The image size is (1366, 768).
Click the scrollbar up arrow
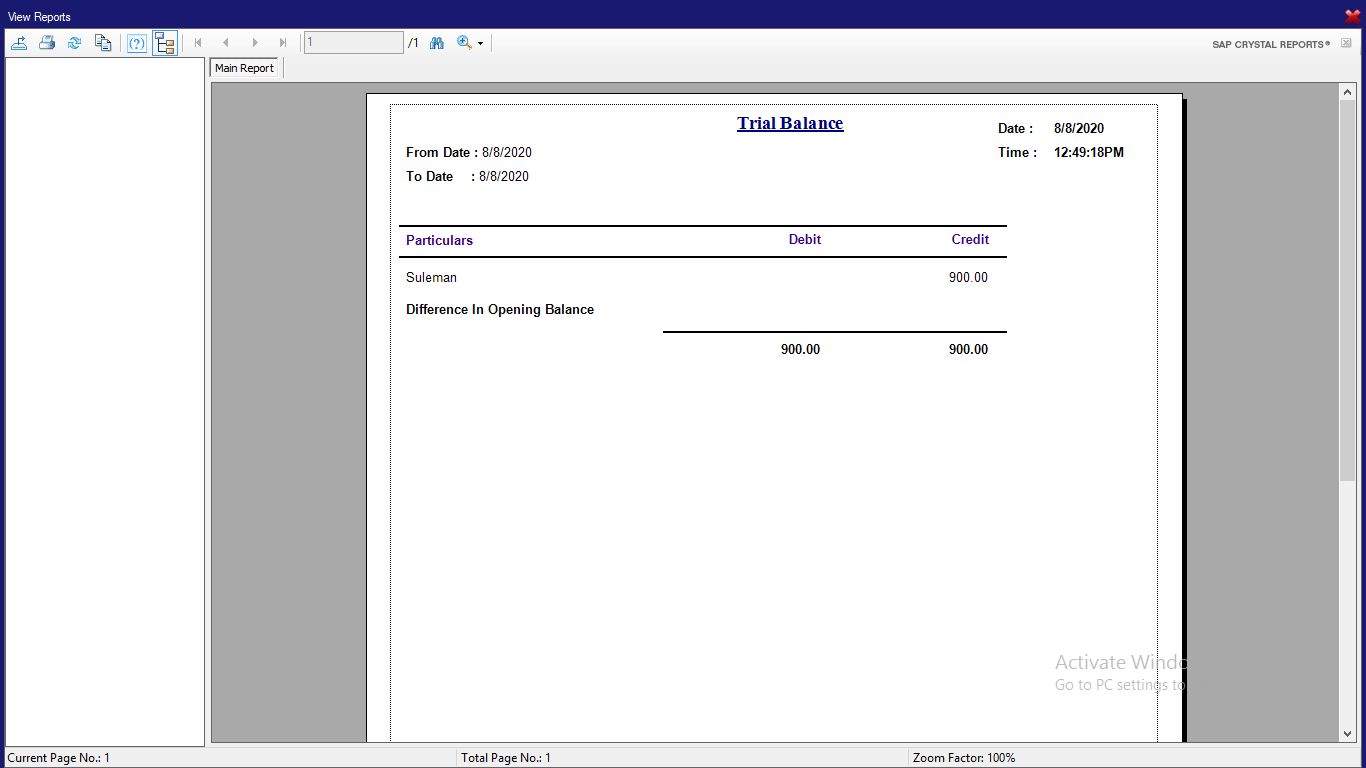1347,92
